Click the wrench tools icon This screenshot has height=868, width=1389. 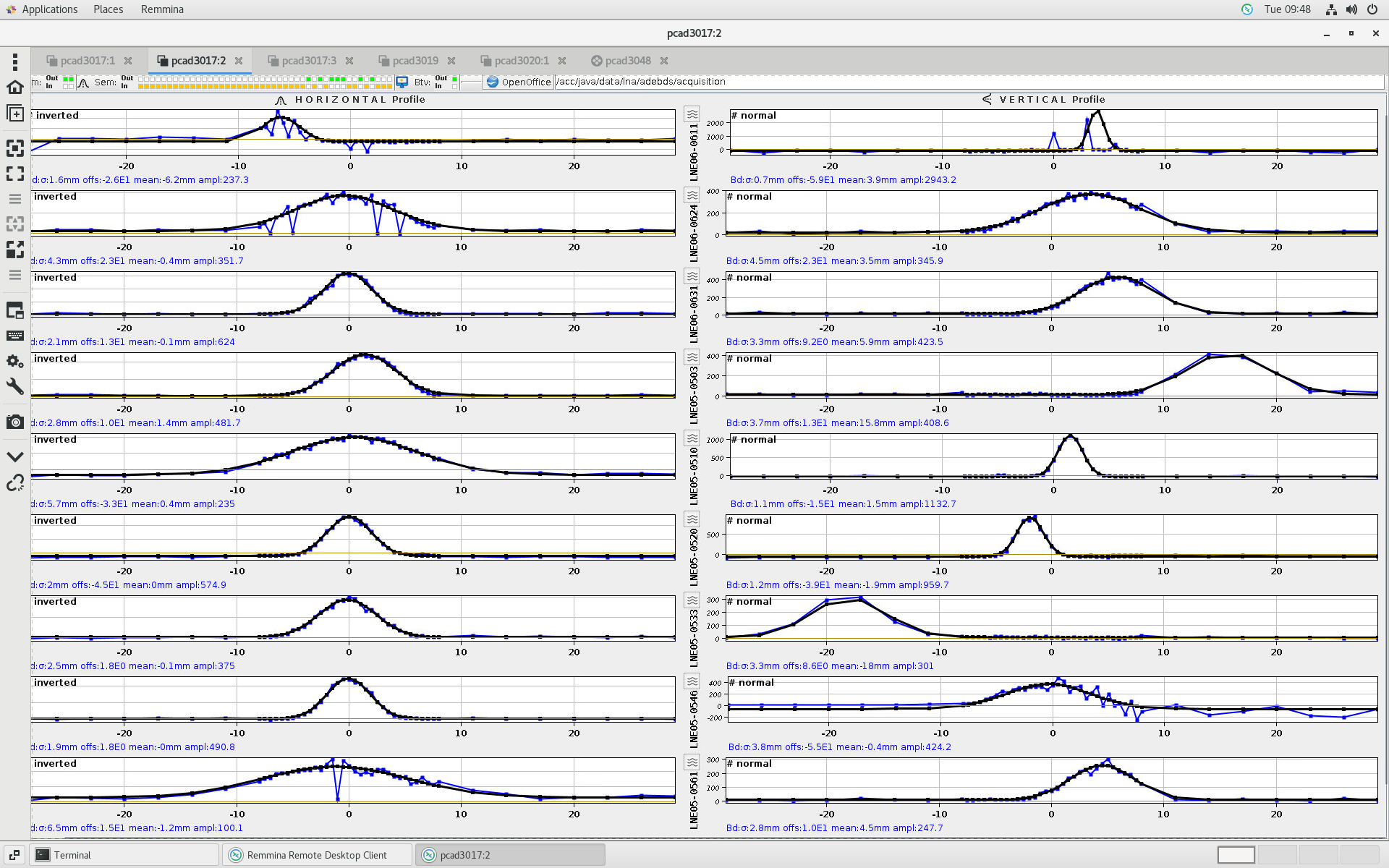[x=15, y=386]
